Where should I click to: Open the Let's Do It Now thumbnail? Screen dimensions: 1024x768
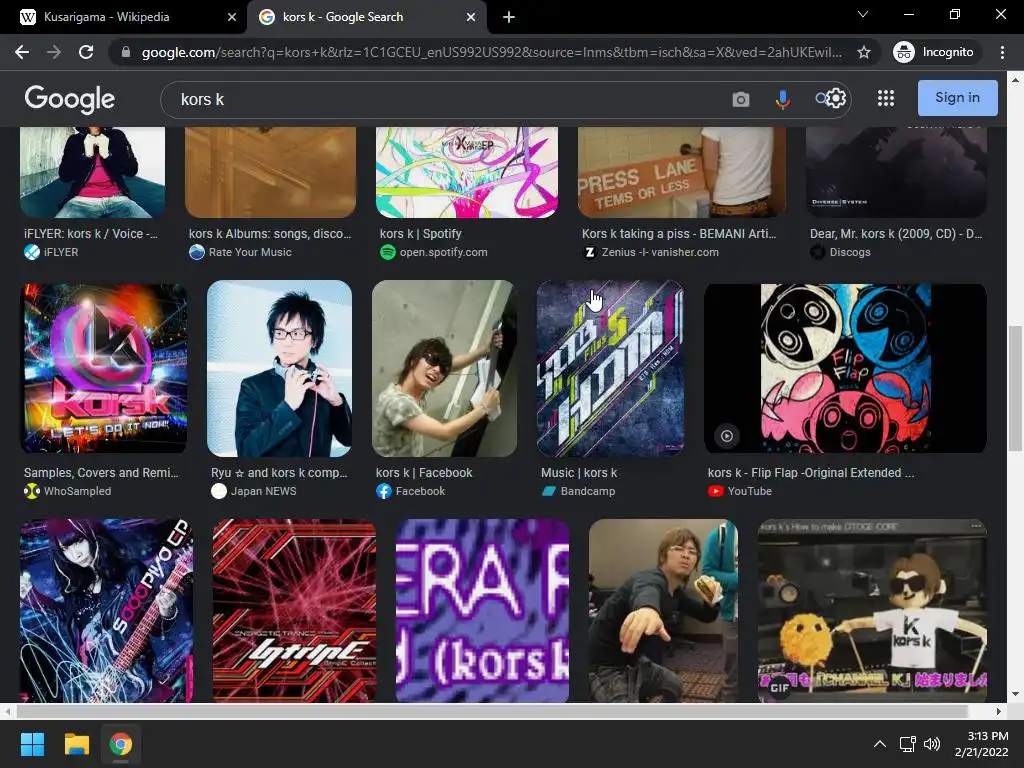coord(105,368)
